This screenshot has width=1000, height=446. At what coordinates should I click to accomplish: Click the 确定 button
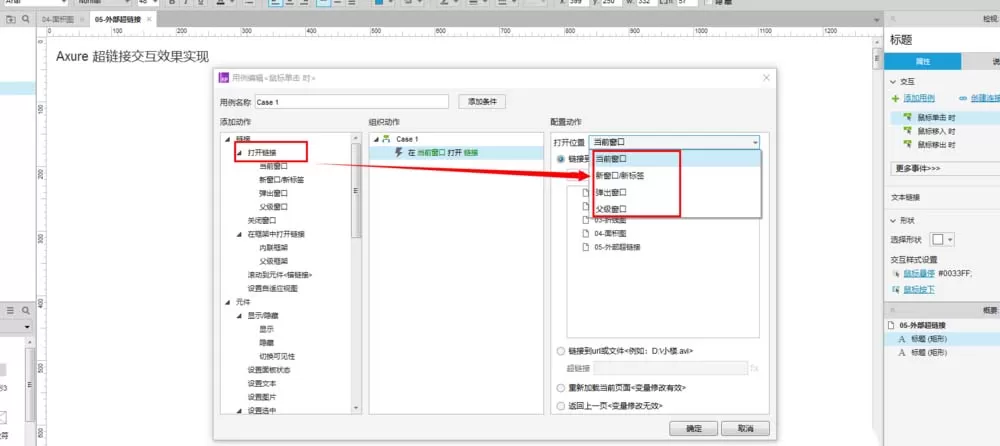click(x=694, y=428)
